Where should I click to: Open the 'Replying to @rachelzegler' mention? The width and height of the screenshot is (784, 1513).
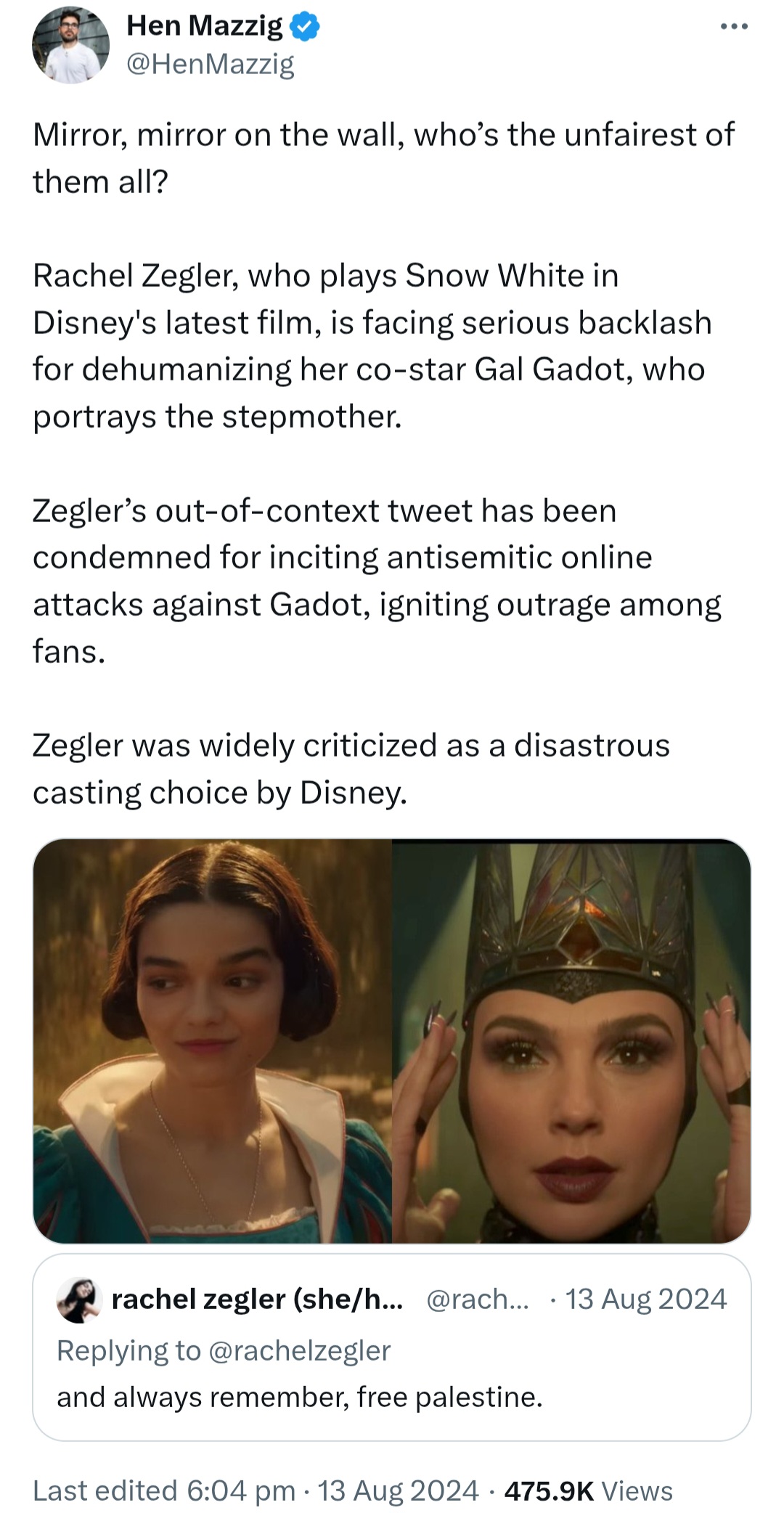coord(224,1350)
